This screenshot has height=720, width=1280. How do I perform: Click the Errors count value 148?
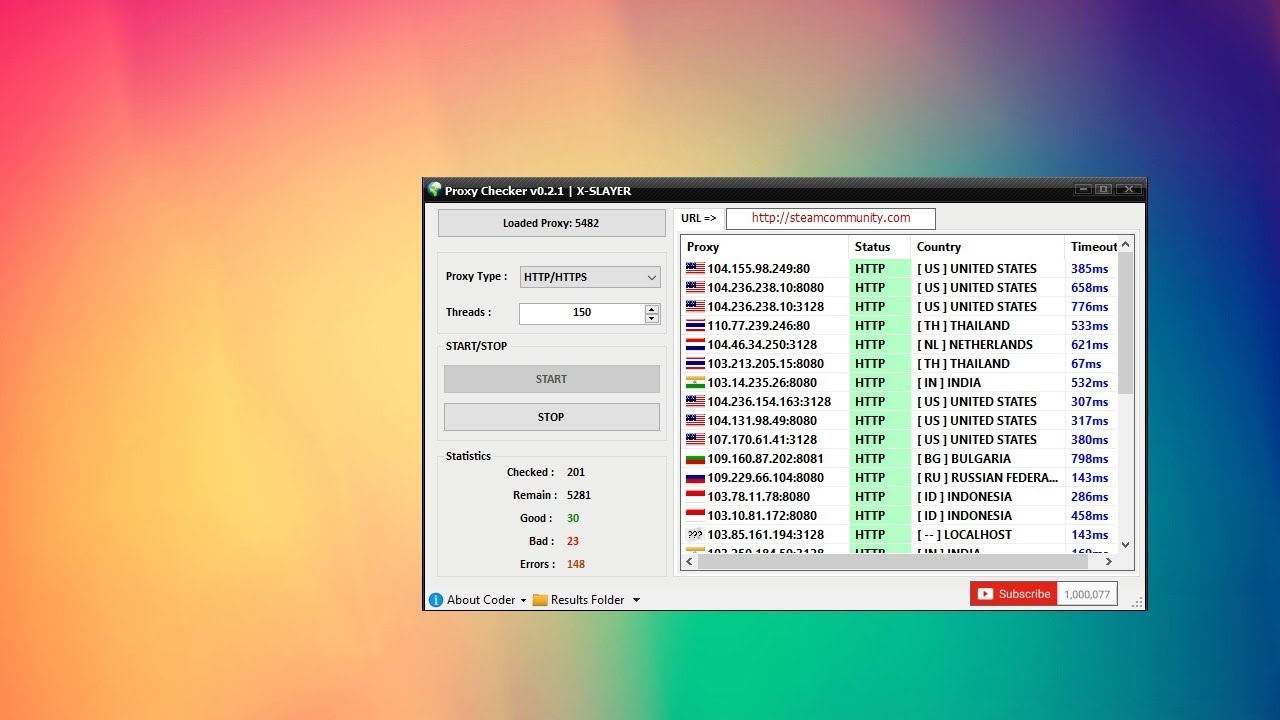coord(576,564)
